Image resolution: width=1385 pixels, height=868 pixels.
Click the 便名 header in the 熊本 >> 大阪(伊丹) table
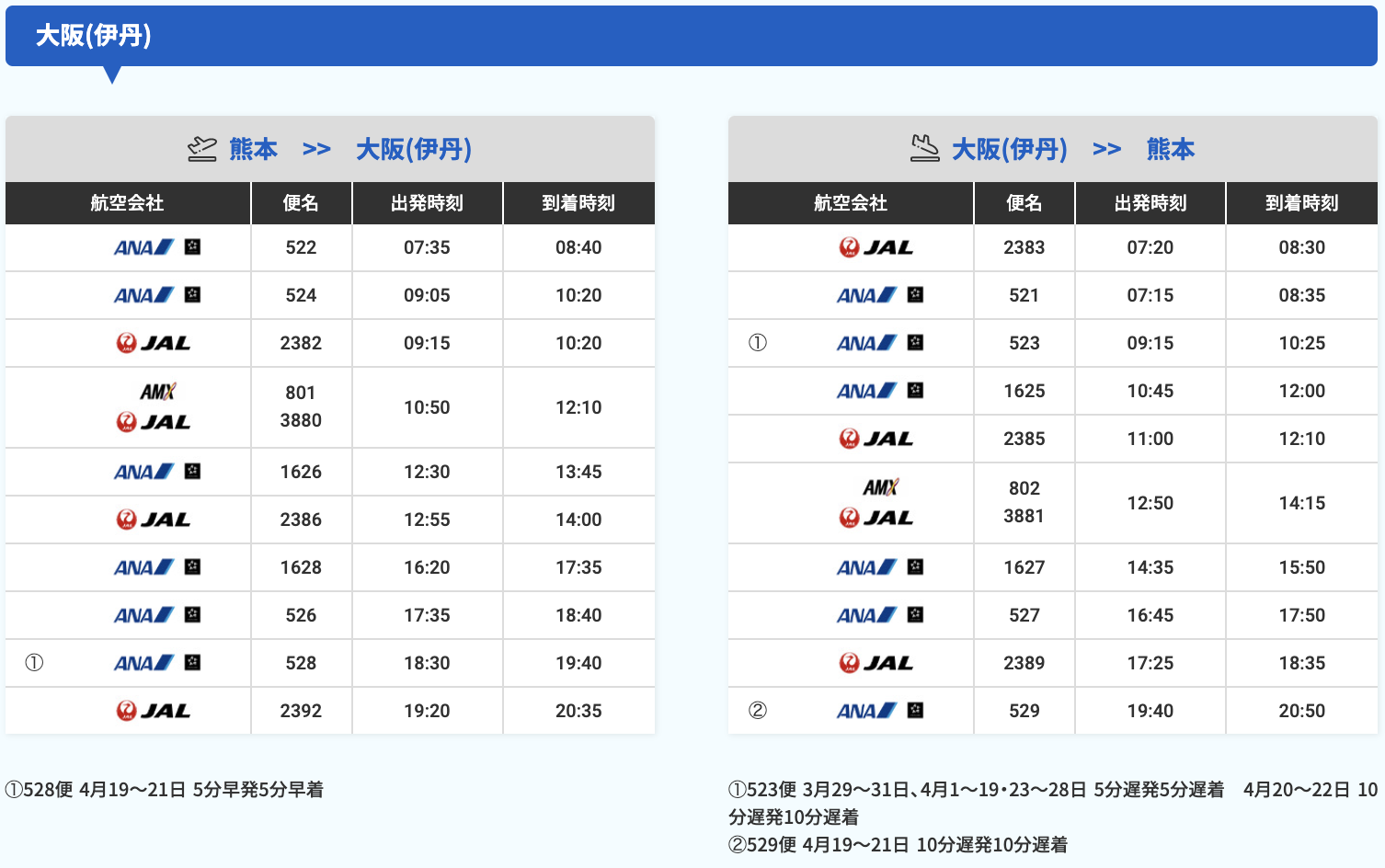click(301, 203)
